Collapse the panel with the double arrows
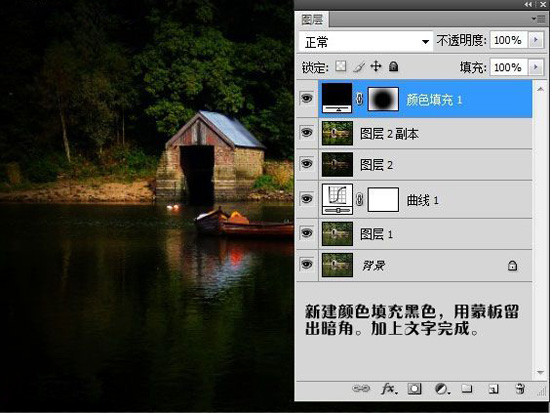 point(528,4)
